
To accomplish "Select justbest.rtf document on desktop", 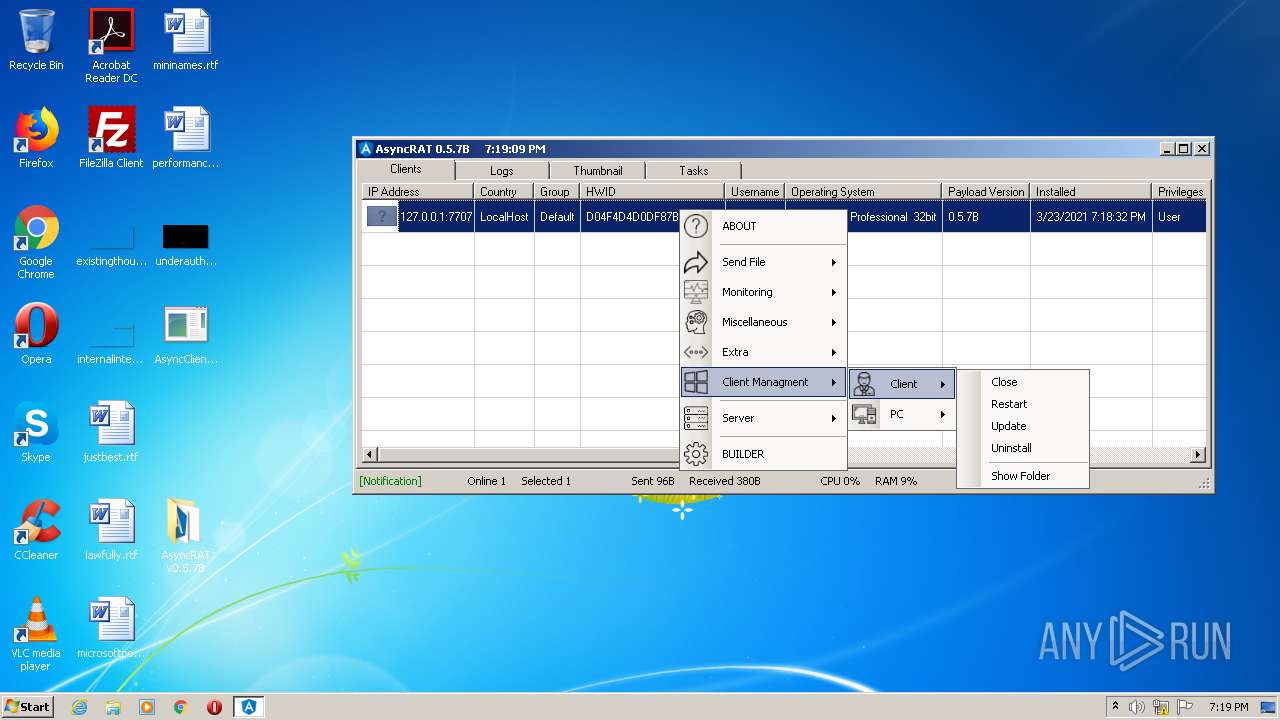I will (x=111, y=433).
